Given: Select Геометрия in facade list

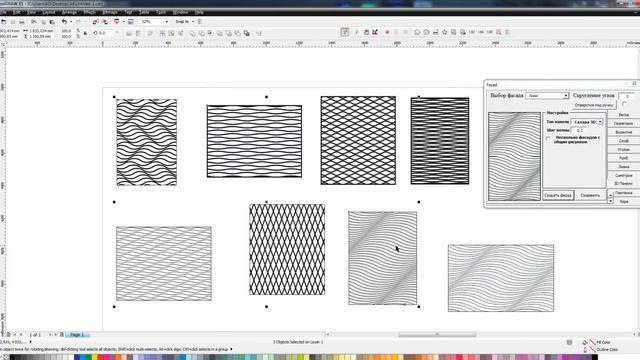Looking at the screenshot, I should coord(624,123).
